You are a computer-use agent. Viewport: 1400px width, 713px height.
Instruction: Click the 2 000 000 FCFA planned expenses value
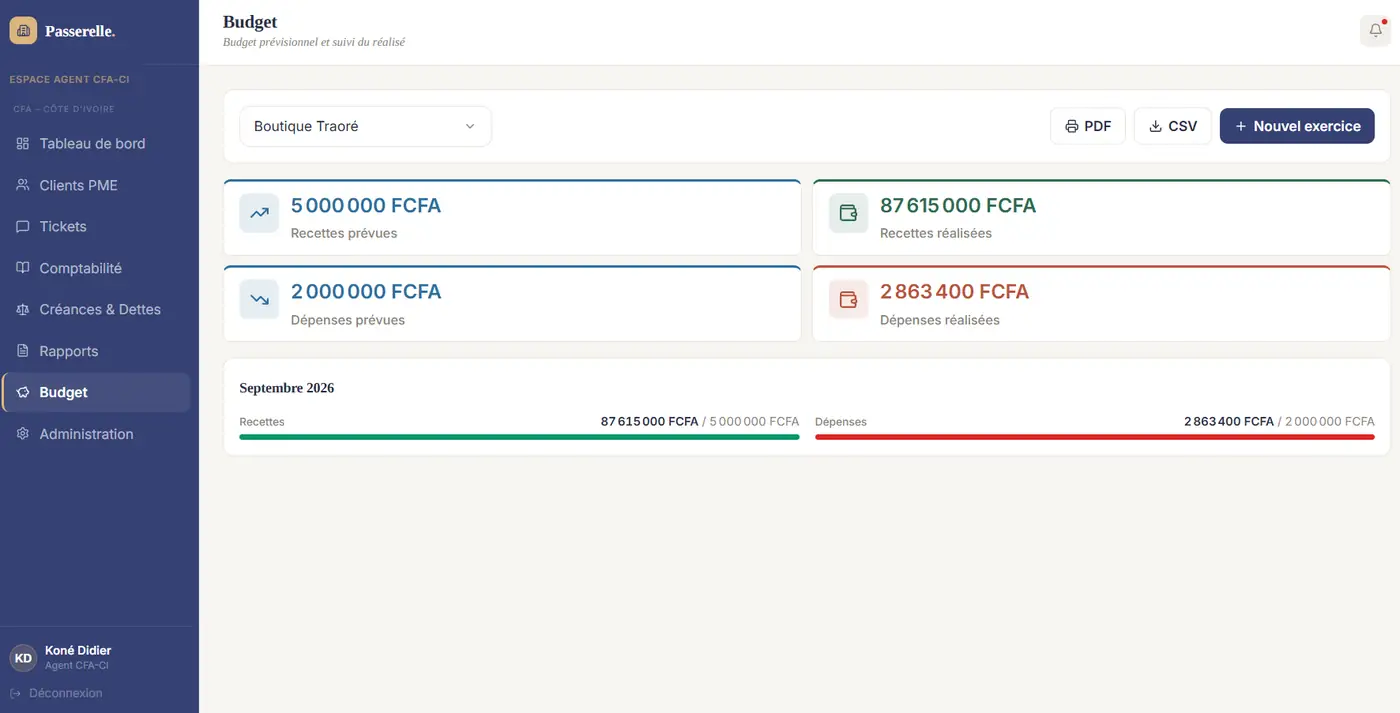pyautogui.click(x=366, y=292)
